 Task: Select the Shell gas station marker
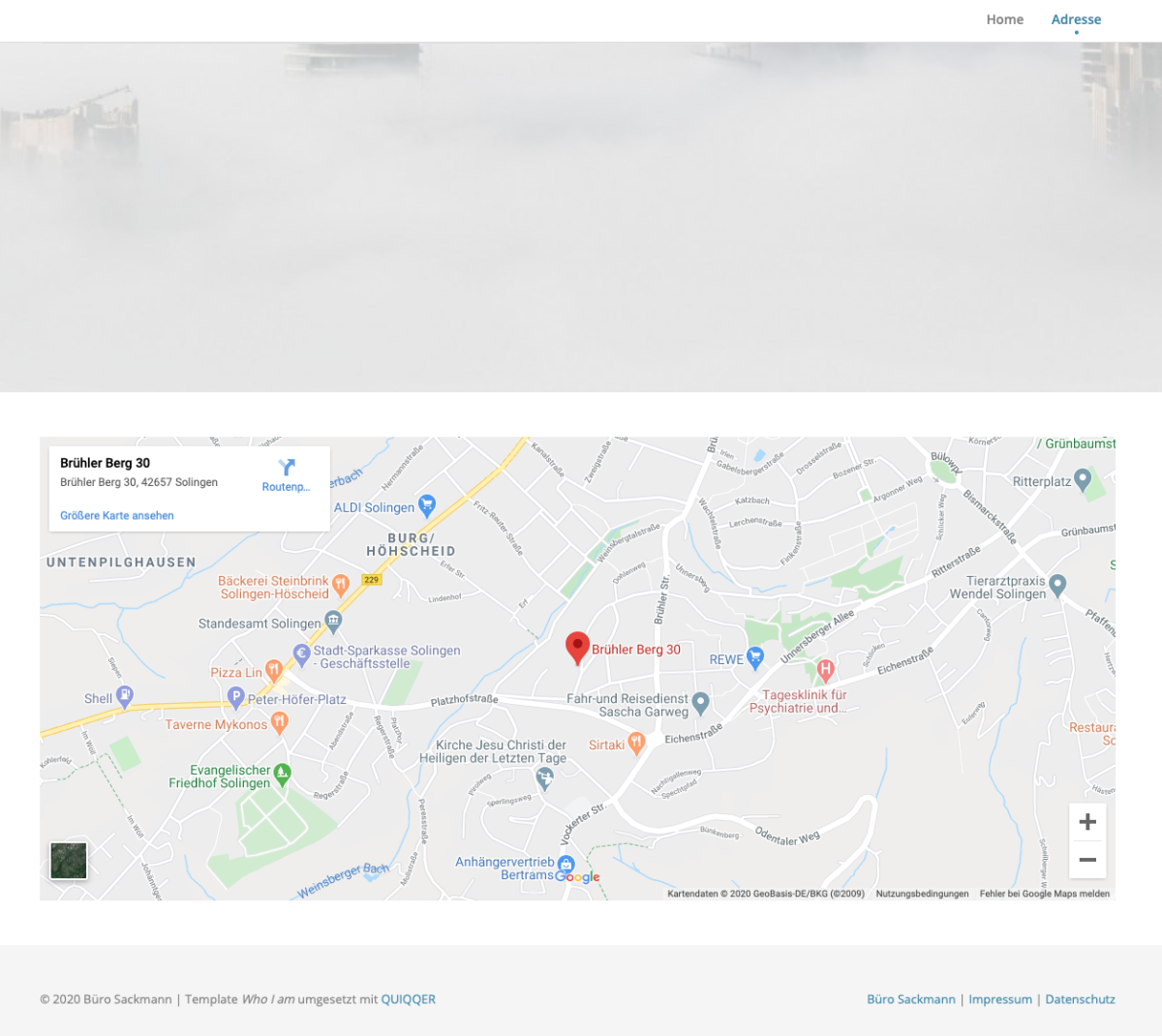click(x=125, y=696)
